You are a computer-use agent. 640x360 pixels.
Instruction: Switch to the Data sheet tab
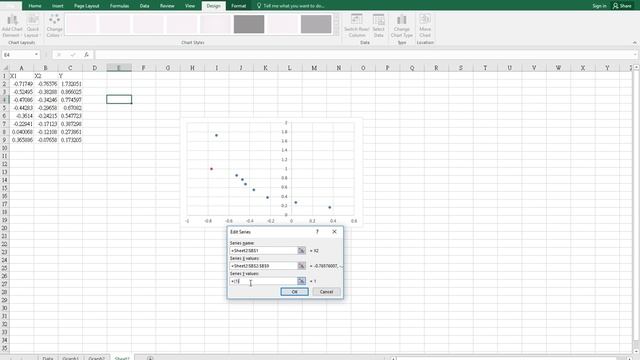point(47,358)
